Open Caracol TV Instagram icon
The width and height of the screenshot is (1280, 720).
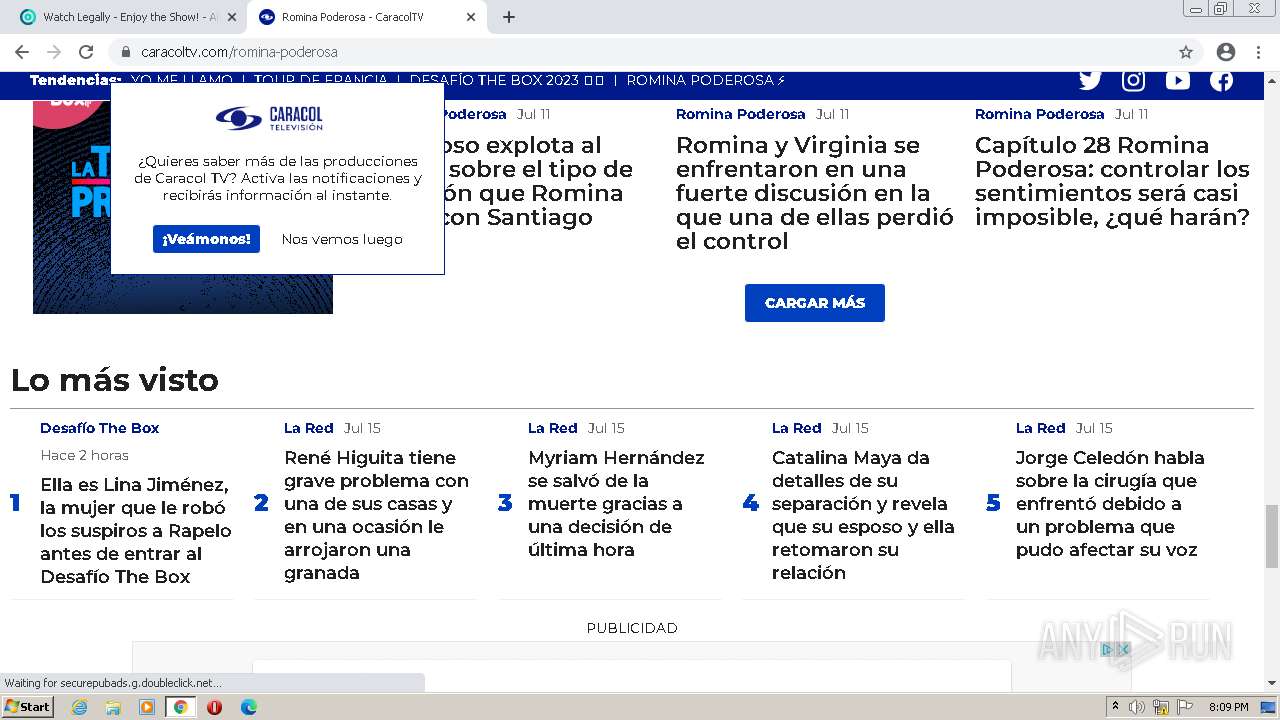[x=1133, y=80]
